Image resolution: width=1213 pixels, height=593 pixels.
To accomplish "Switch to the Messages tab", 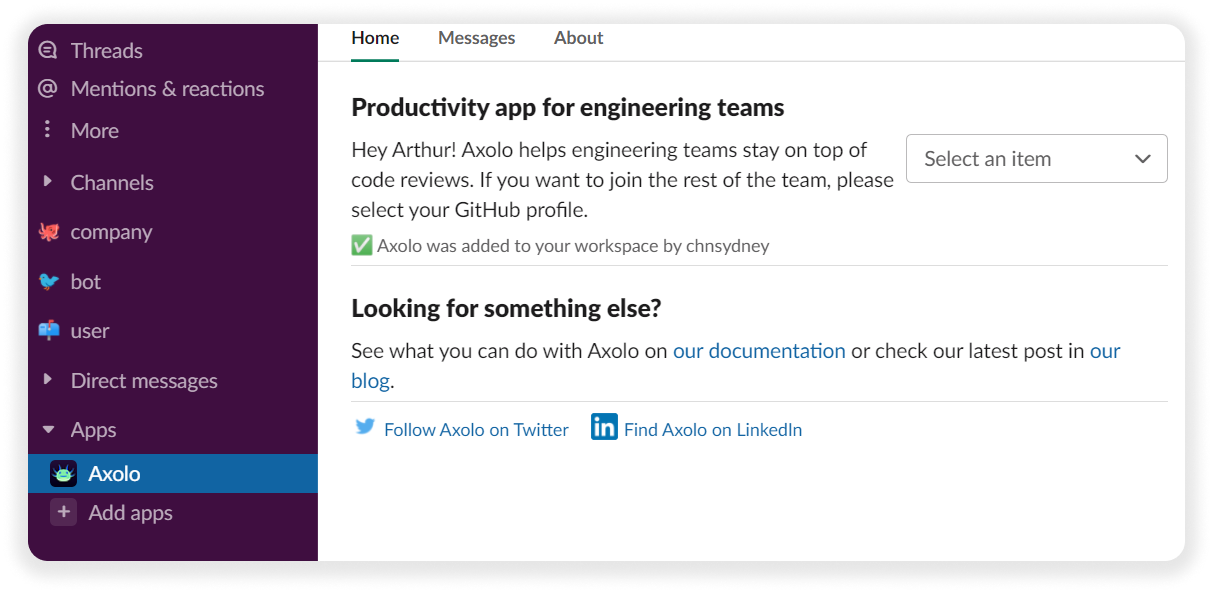I will 476,38.
